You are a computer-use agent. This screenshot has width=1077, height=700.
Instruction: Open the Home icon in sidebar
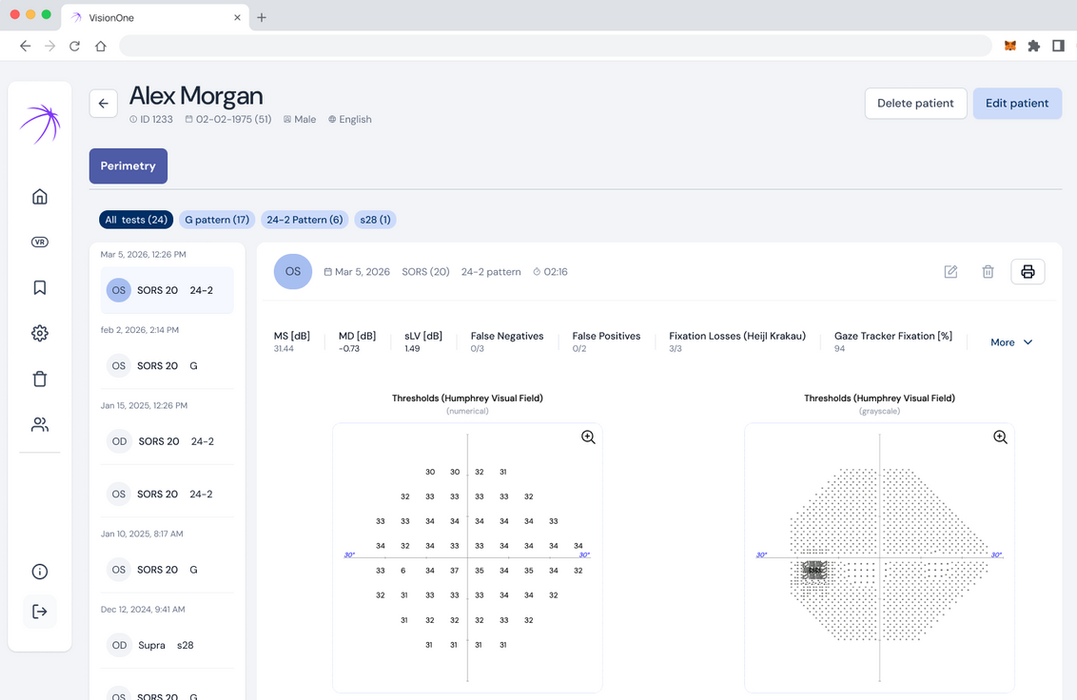(40, 196)
